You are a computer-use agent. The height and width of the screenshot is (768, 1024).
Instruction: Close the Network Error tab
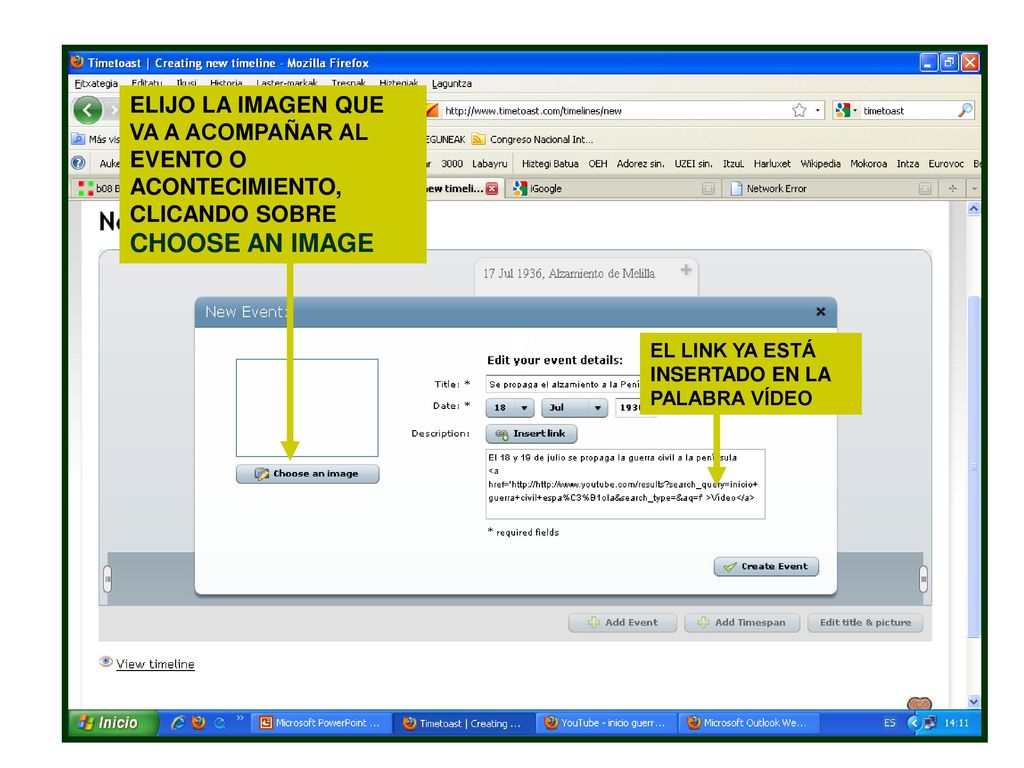[x=925, y=188]
